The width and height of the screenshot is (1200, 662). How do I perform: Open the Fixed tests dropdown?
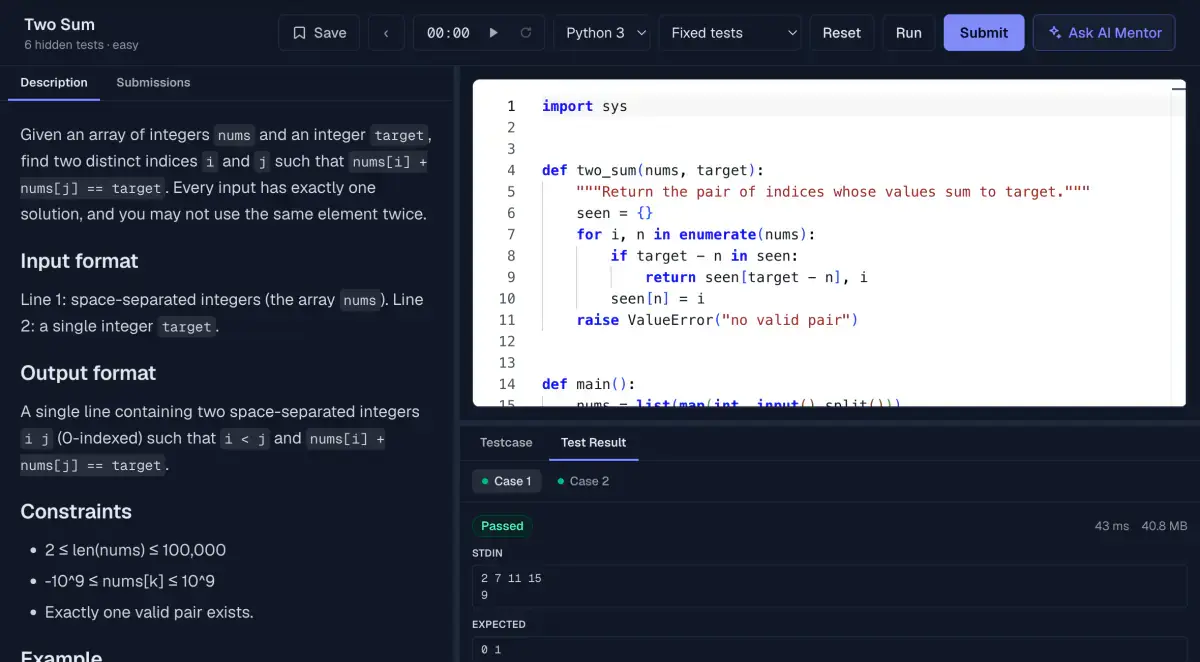(x=731, y=33)
